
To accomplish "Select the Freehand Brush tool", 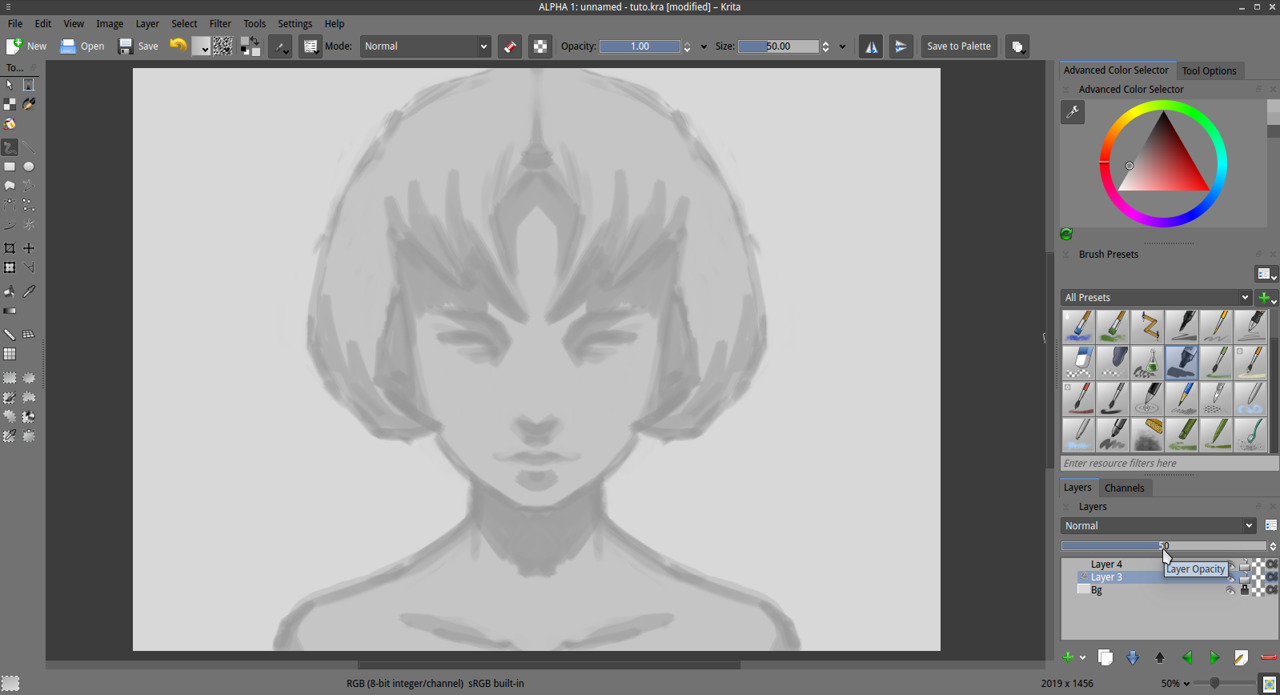I will coord(9,147).
